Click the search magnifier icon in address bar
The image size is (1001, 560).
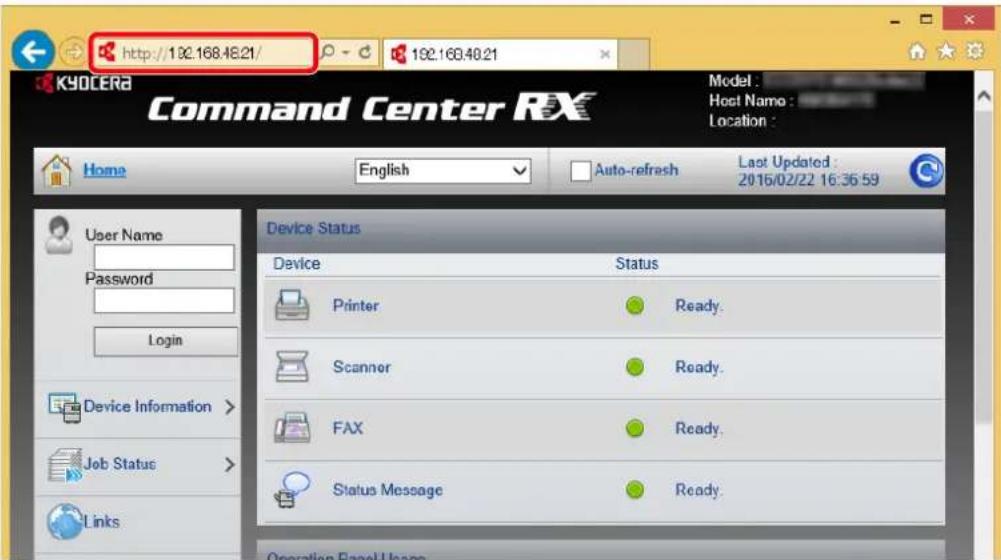coord(327,52)
